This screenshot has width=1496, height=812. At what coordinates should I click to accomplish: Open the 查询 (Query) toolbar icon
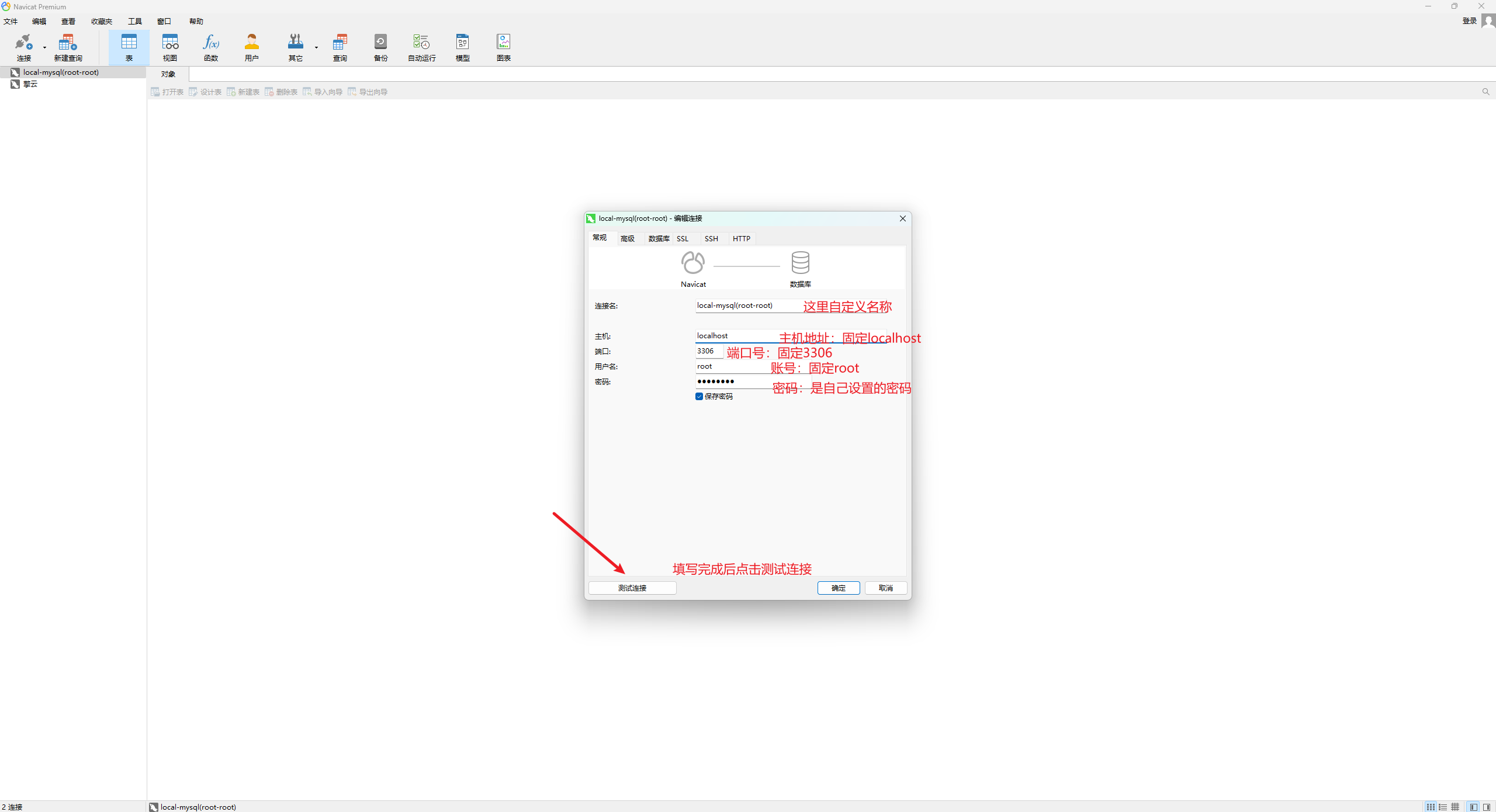(x=340, y=47)
